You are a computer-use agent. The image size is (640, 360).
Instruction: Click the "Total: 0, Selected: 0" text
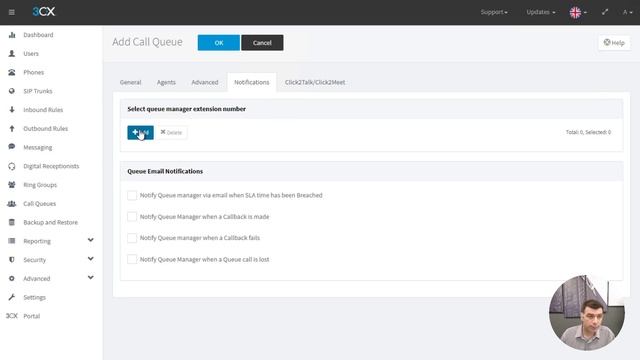tap(588, 132)
